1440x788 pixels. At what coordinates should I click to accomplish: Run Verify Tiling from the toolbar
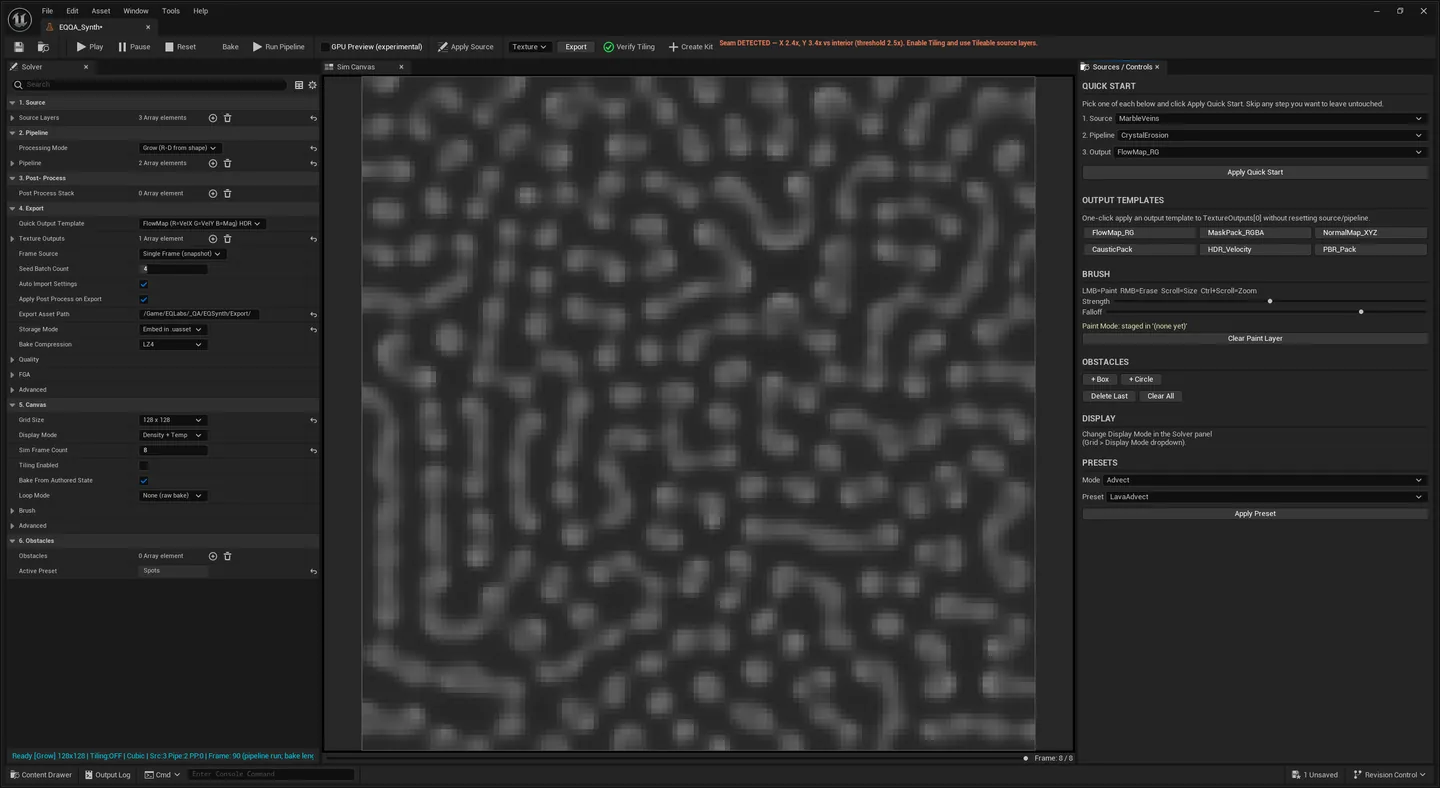[x=628, y=47]
